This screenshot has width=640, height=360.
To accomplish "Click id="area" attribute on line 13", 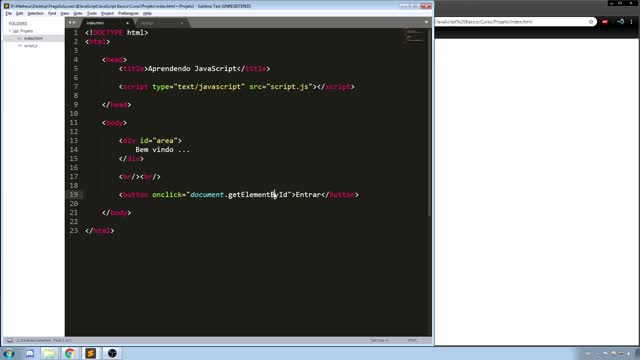I will pyautogui.click(x=158, y=140).
